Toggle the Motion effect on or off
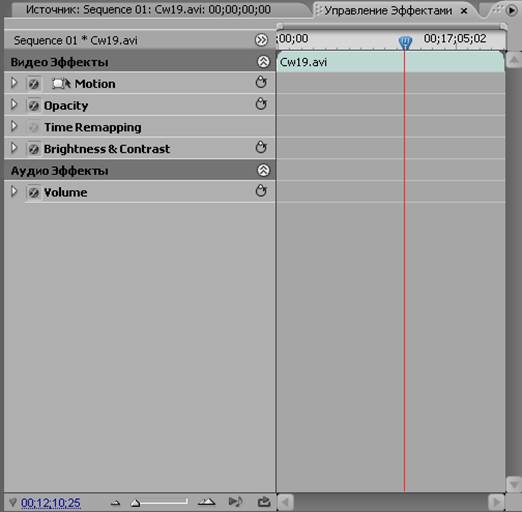This screenshot has height=512, width=522. (x=33, y=84)
